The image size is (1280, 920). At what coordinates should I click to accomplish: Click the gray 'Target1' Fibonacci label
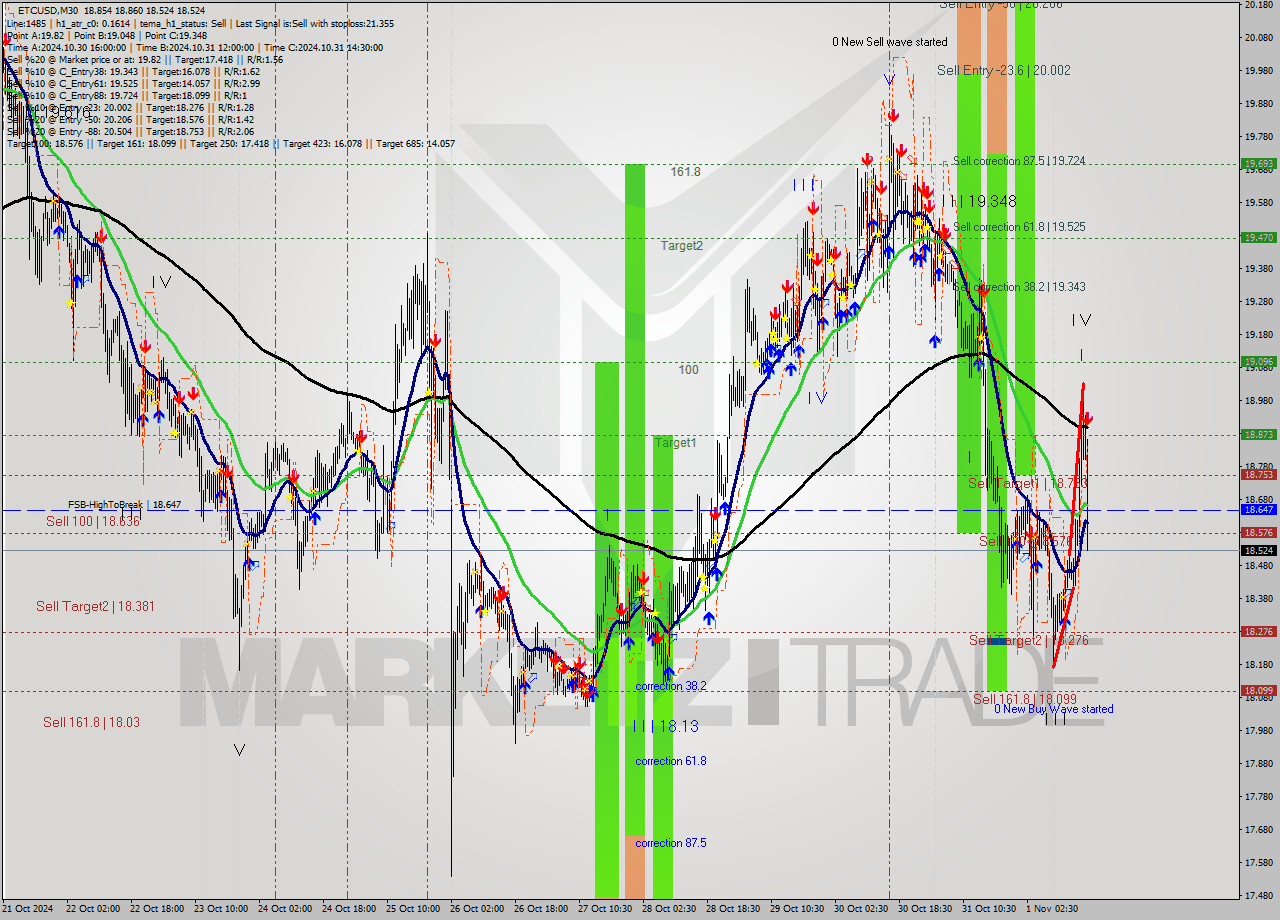(x=675, y=442)
